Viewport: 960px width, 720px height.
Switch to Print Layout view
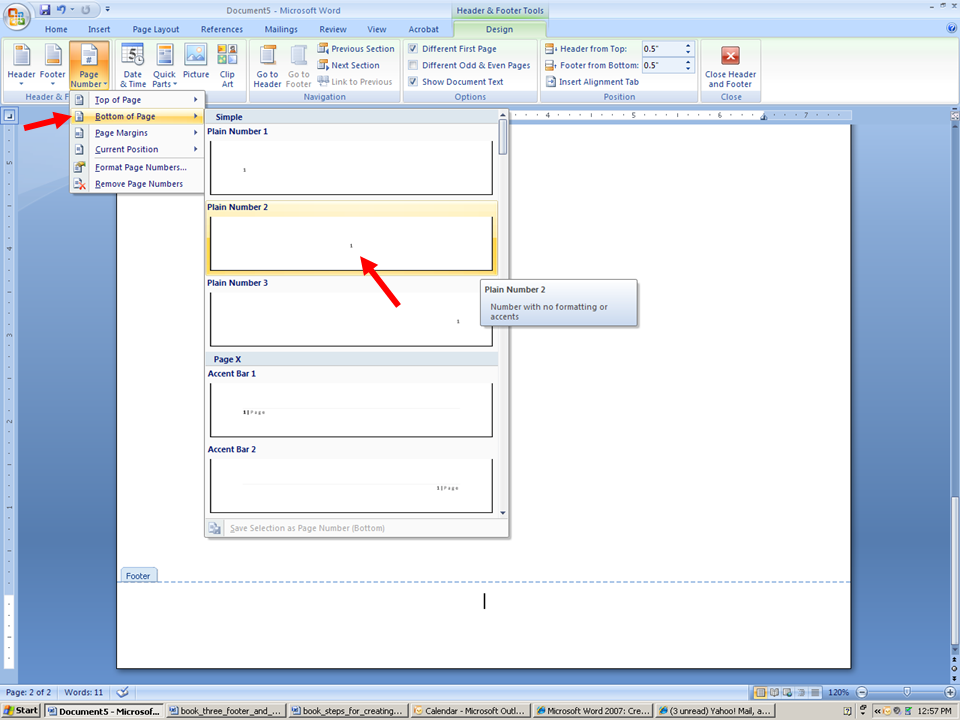tap(760, 692)
